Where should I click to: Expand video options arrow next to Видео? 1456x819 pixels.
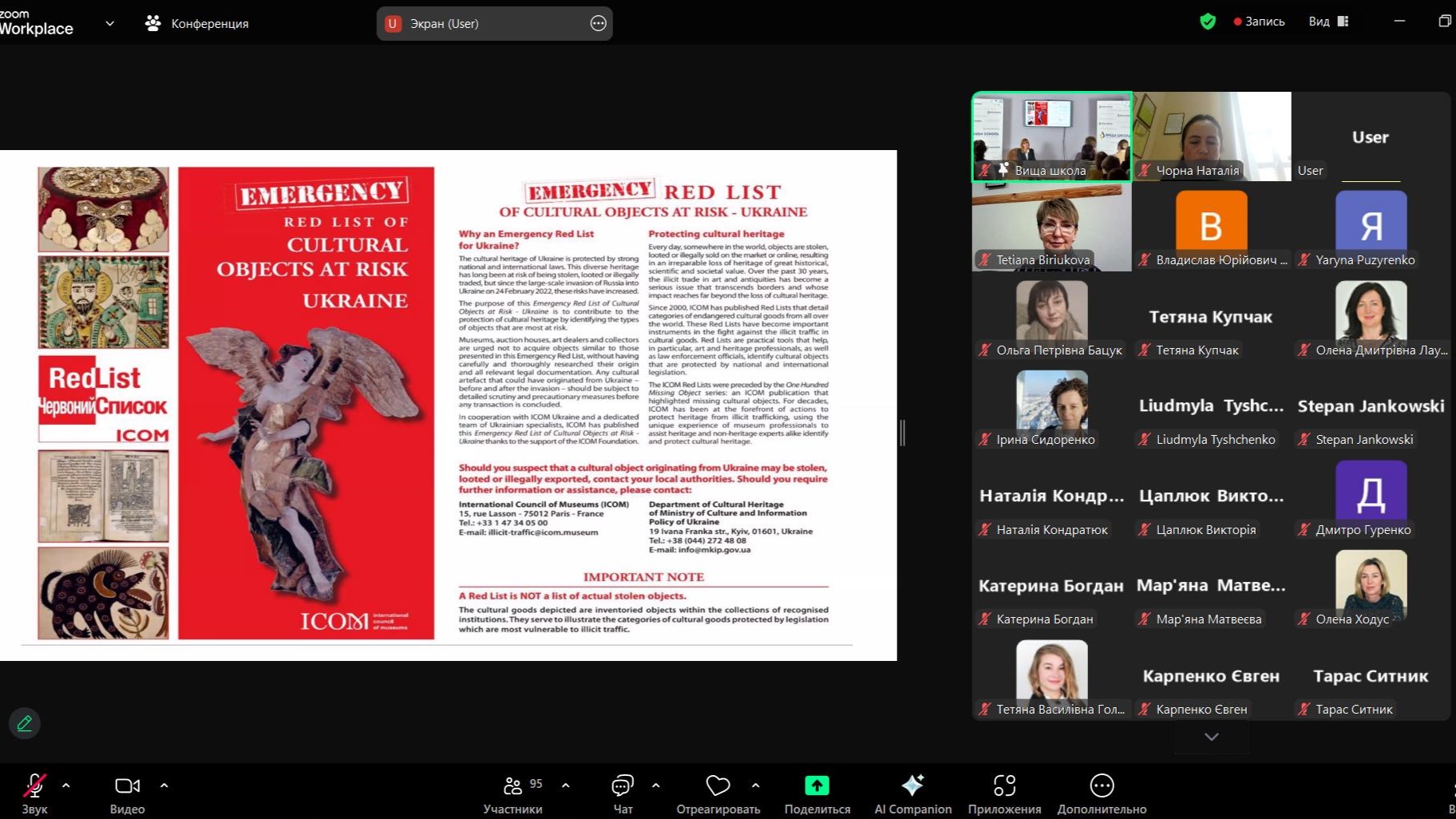pos(164,785)
